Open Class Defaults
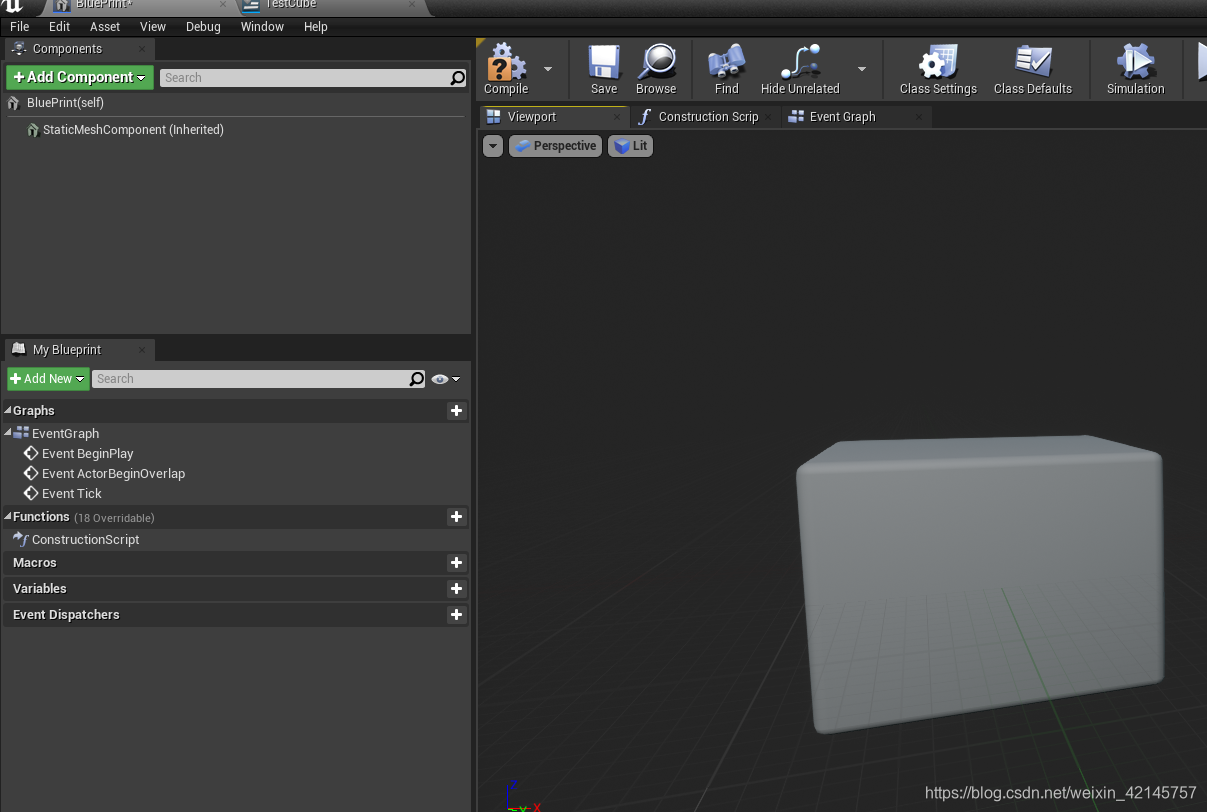This screenshot has height=812, width=1207. pos(1033,69)
